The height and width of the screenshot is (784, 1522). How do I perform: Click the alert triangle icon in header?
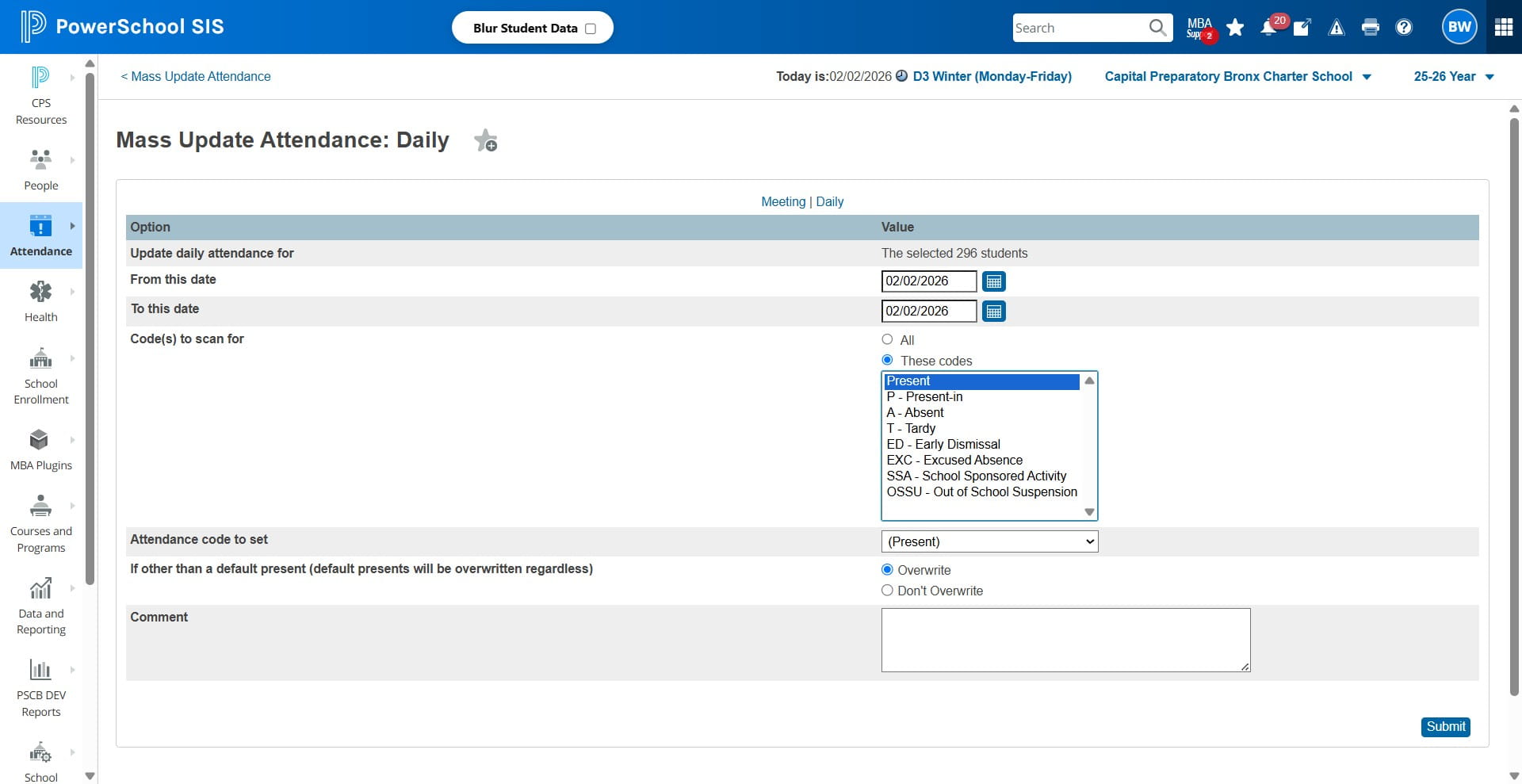click(x=1337, y=28)
